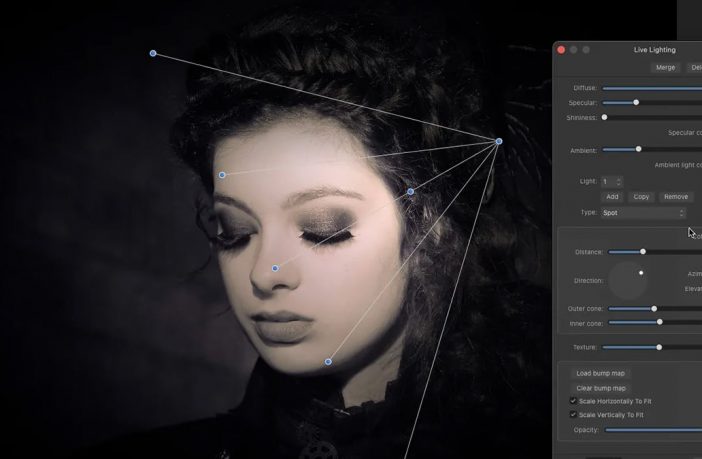Image resolution: width=702 pixels, height=459 pixels.
Task: Click the Texture slider handle
Action: (659, 347)
